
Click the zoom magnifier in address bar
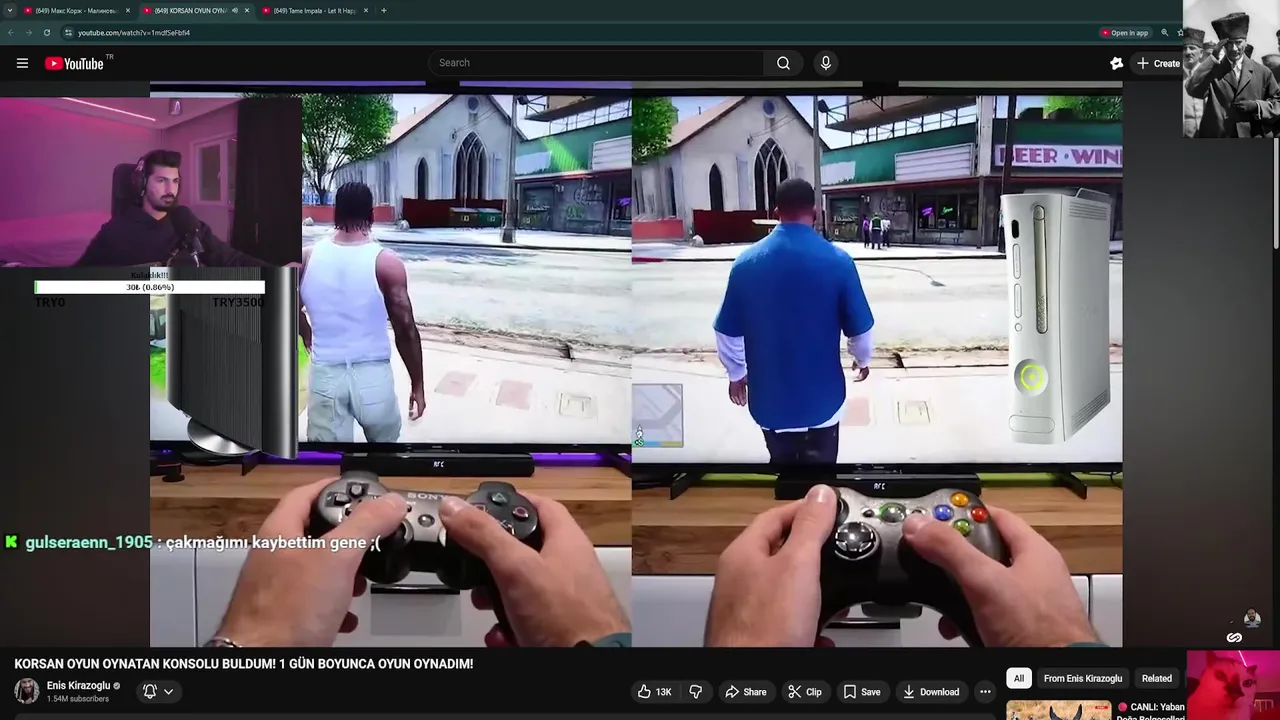(x=1164, y=33)
